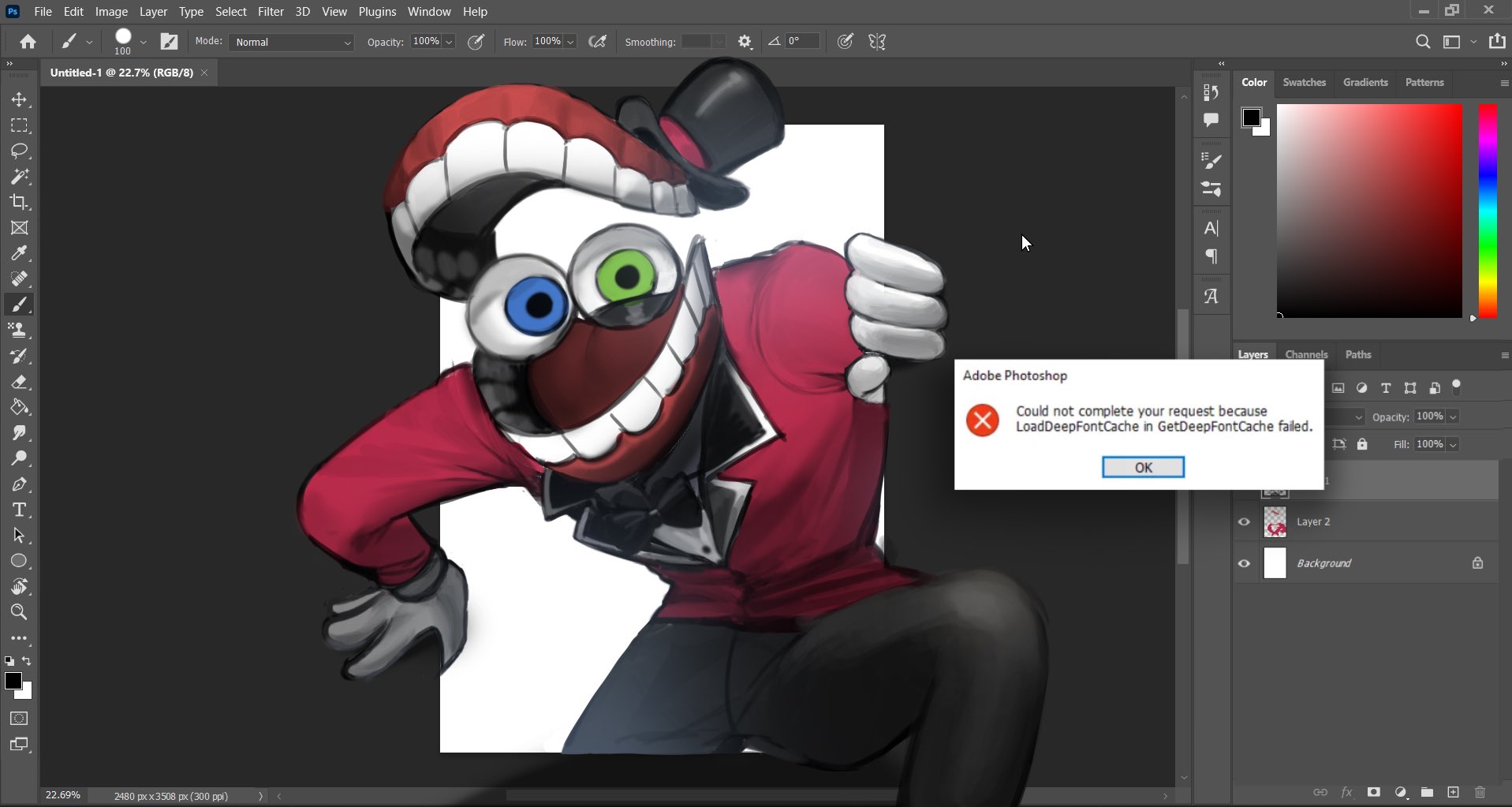Expand the layer Opacity dropdown
The width and height of the screenshot is (1512, 807).
pyautogui.click(x=1453, y=417)
